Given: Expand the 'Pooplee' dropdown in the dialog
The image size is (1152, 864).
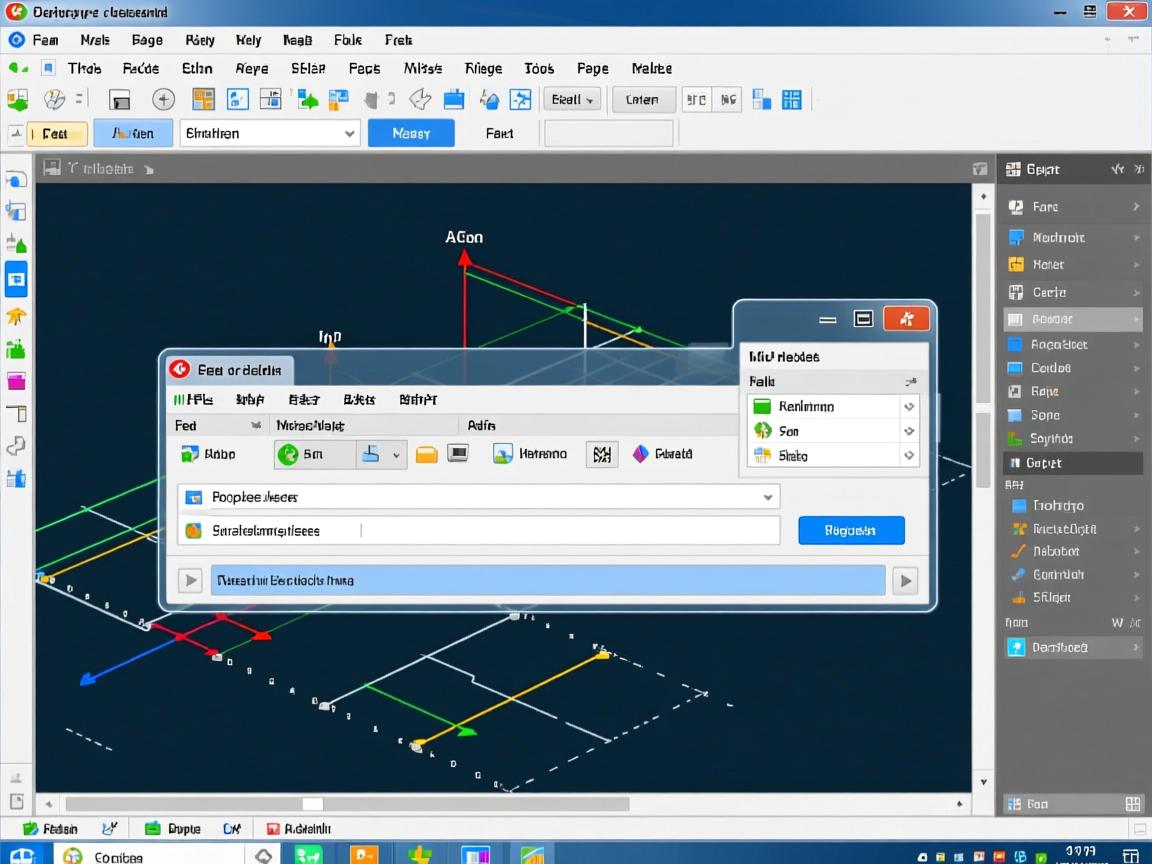Looking at the screenshot, I should (x=768, y=497).
